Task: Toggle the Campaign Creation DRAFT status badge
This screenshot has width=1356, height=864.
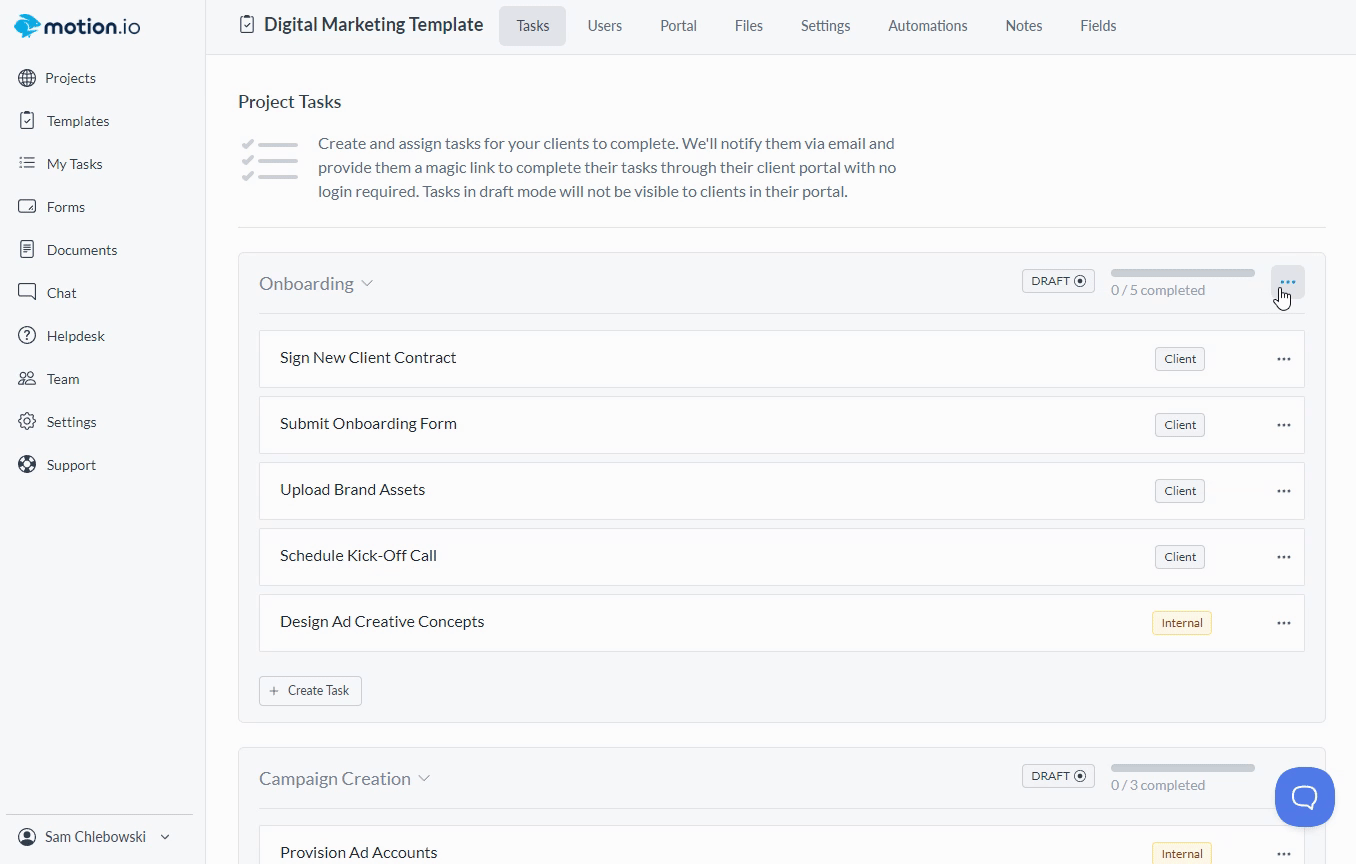Action: point(1057,776)
